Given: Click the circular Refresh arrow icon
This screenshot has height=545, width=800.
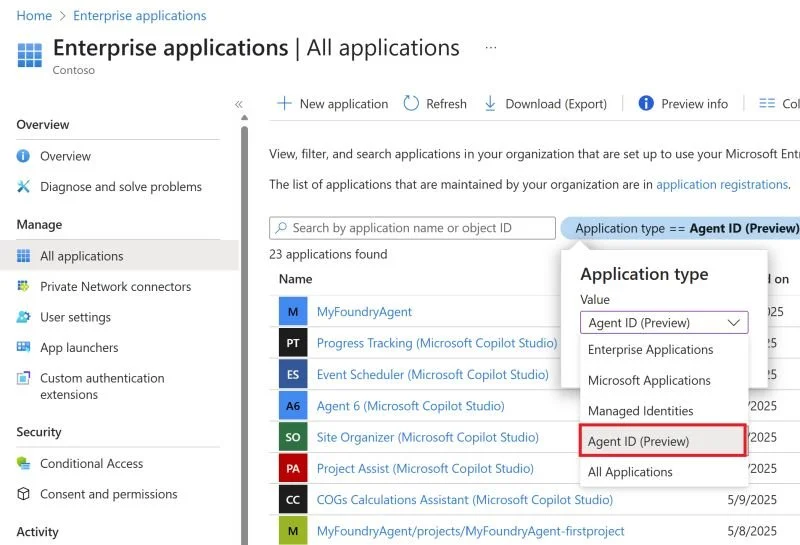Looking at the screenshot, I should (411, 104).
